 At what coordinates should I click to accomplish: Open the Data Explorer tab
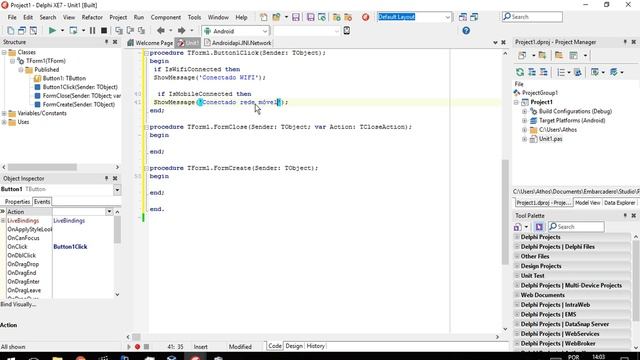tap(620, 203)
